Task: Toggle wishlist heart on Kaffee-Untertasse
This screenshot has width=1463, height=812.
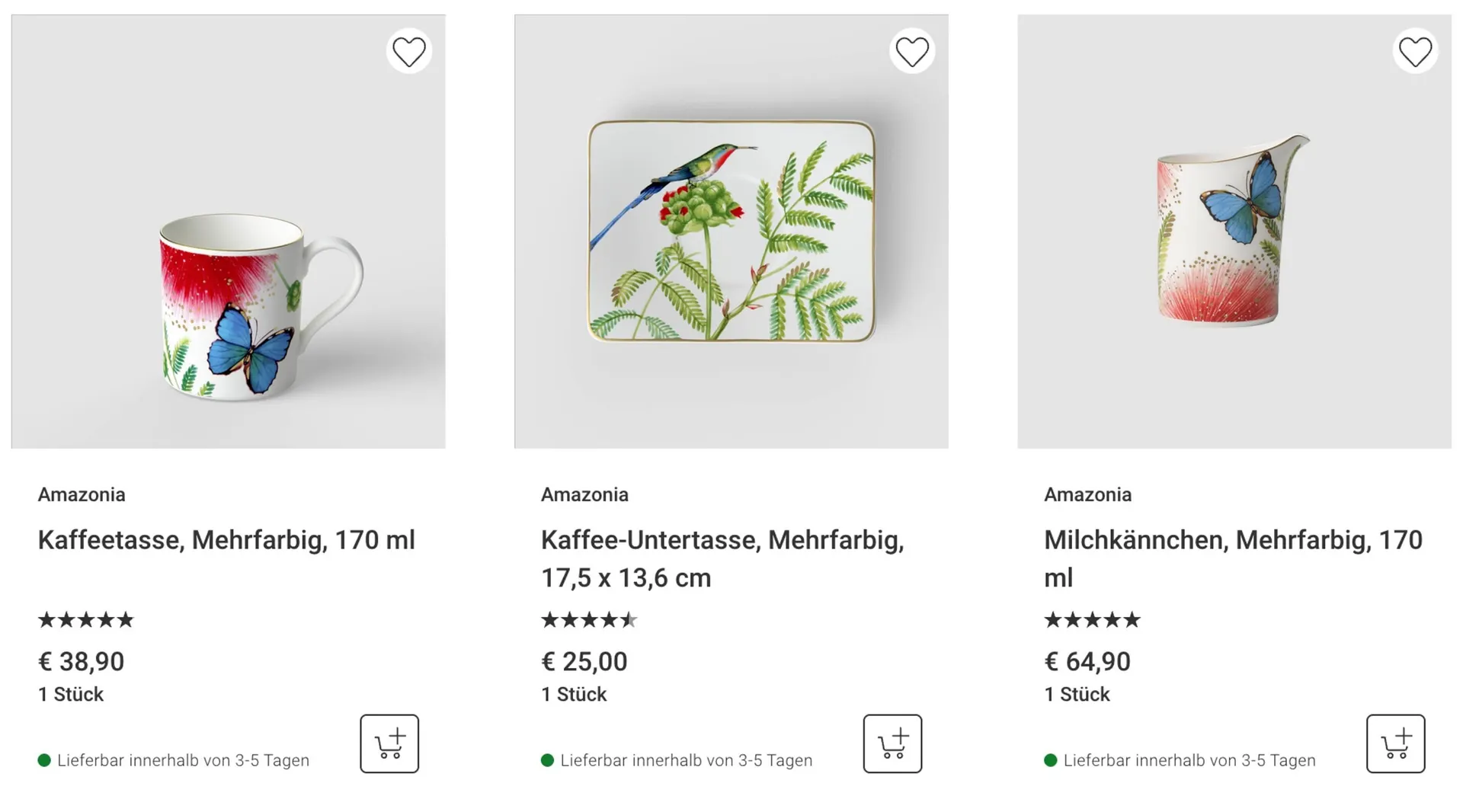Action: pos(912,52)
